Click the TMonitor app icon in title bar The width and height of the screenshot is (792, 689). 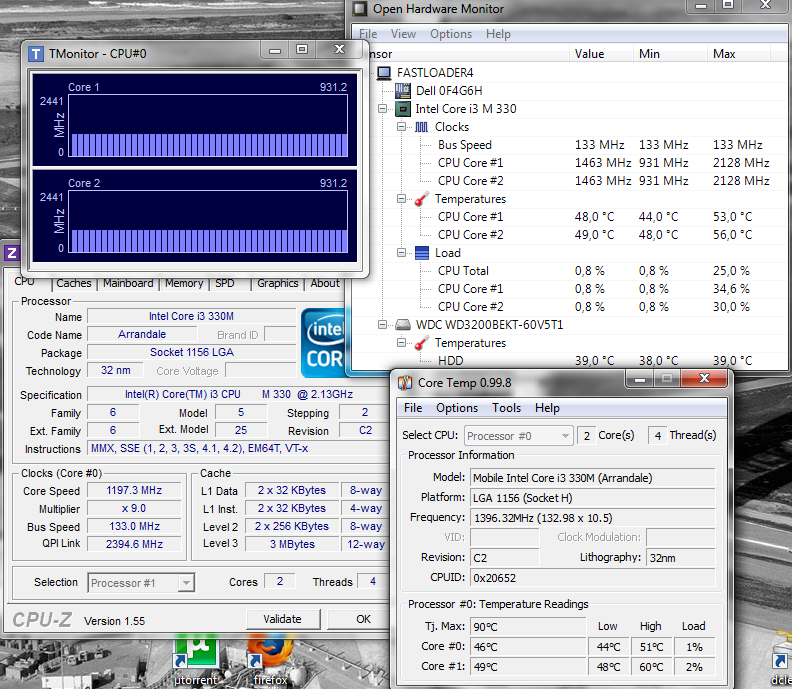pyautogui.click(x=36, y=54)
